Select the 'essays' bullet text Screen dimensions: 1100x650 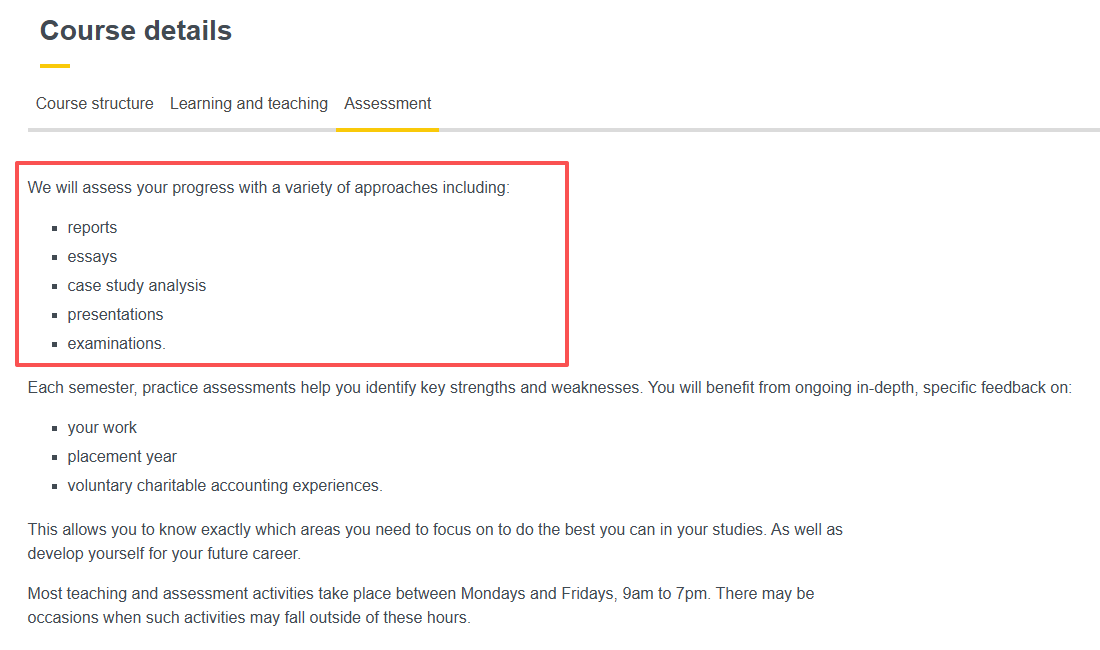92,257
